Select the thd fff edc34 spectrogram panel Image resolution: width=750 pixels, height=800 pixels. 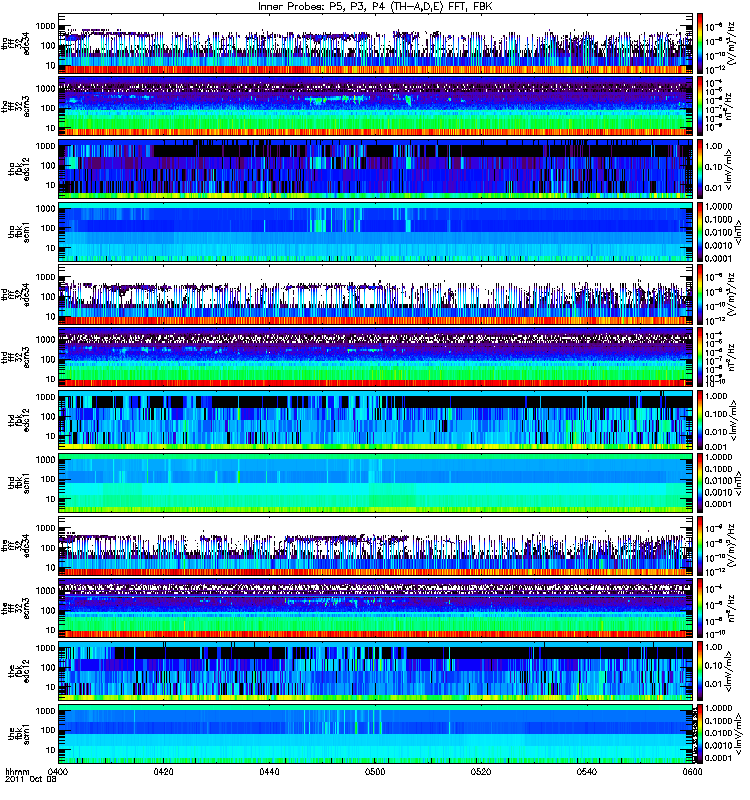(x=376, y=294)
